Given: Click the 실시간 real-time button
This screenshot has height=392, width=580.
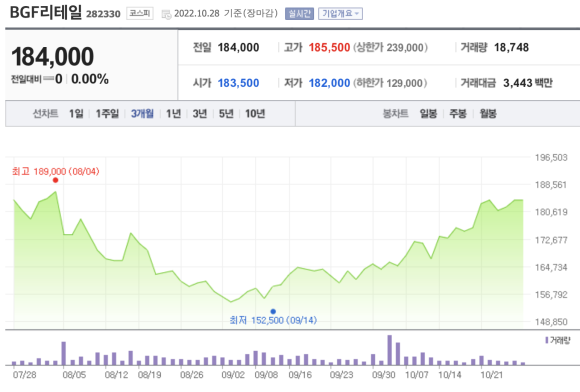Looking at the screenshot, I should 299,14.
